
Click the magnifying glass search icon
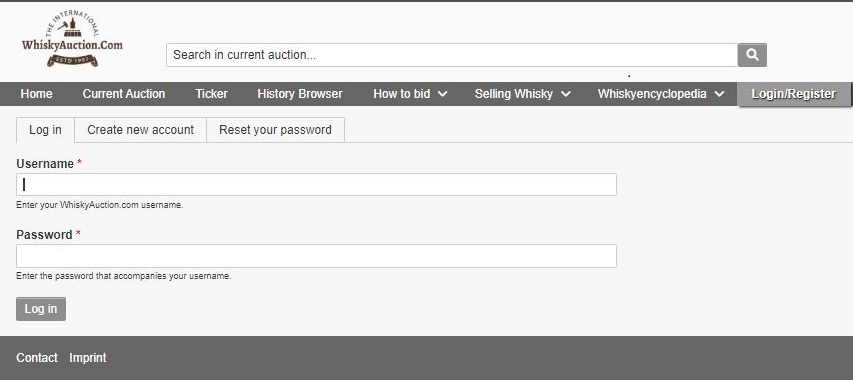(752, 55)
